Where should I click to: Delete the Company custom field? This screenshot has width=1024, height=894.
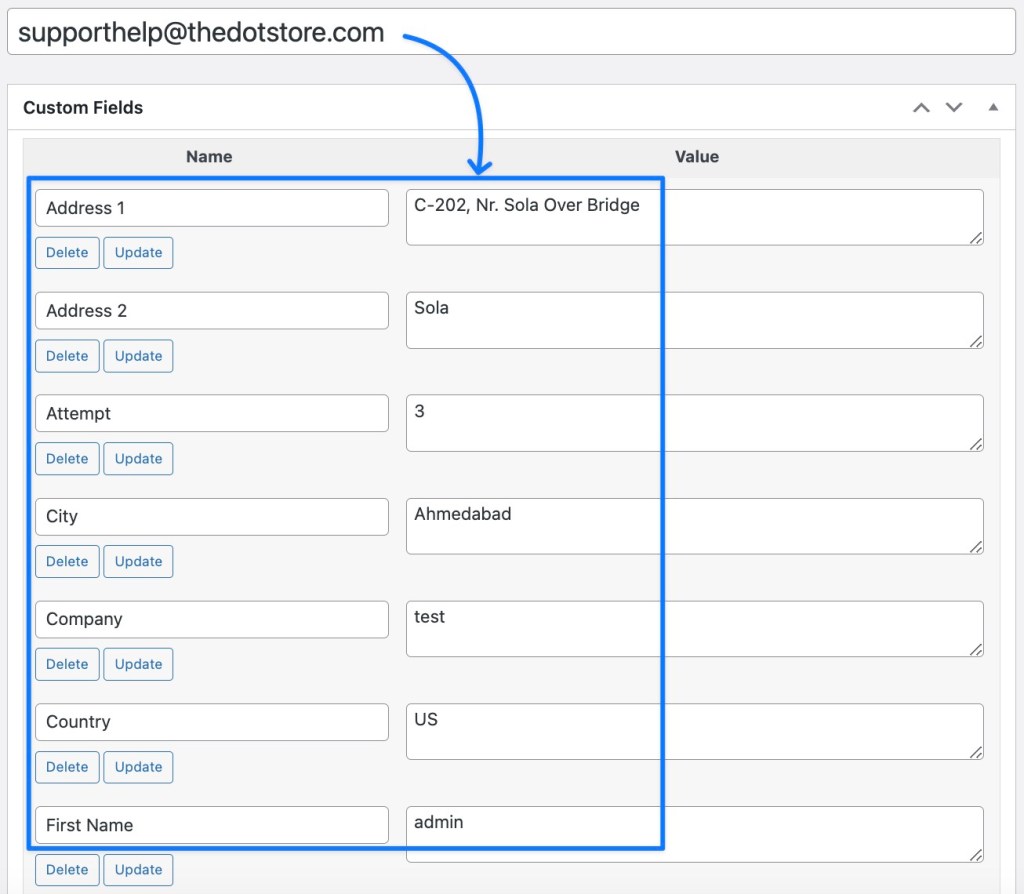click(67, 664)
